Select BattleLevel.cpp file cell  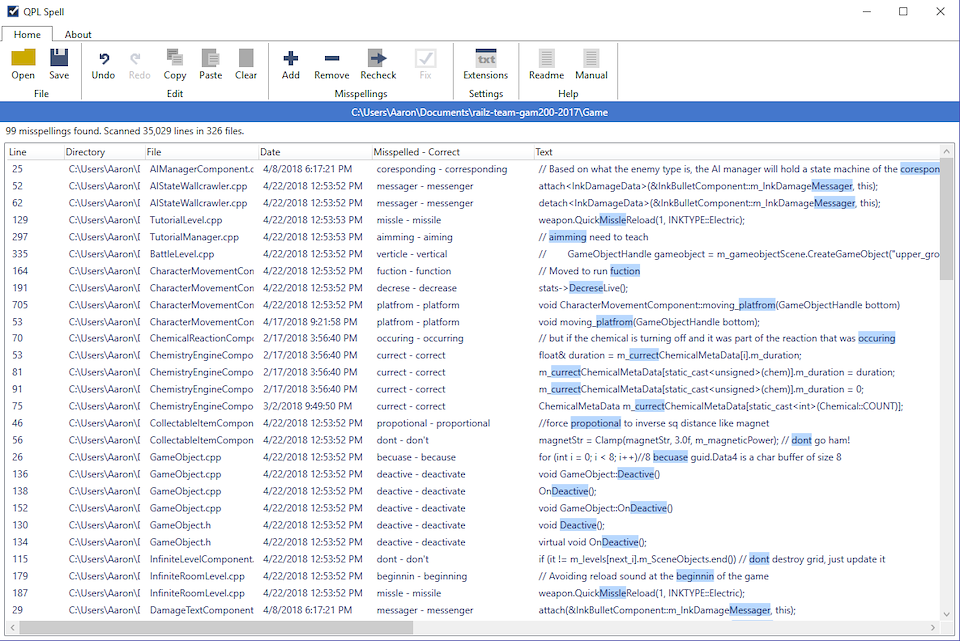pos(181,254)
